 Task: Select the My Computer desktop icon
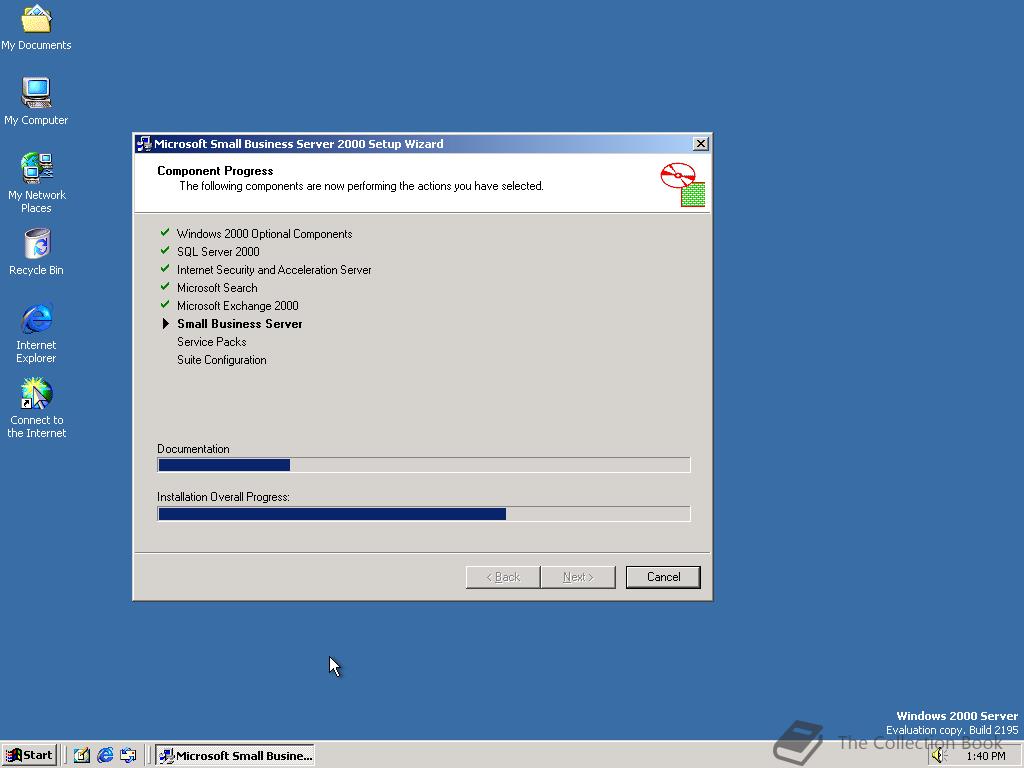click(36, 101)
